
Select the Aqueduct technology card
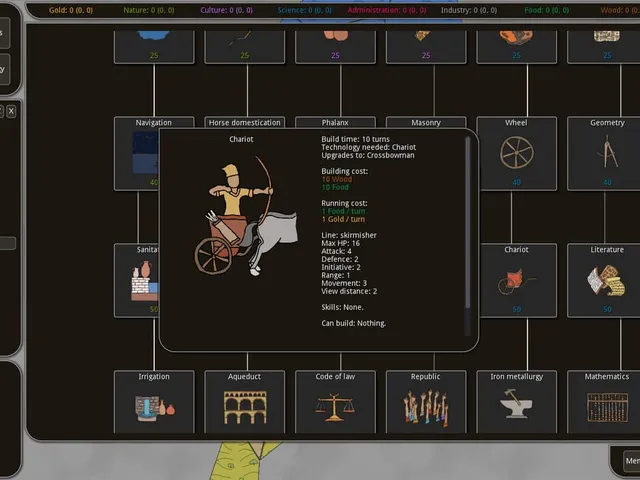pyautogui.click(x=244, y=402)
